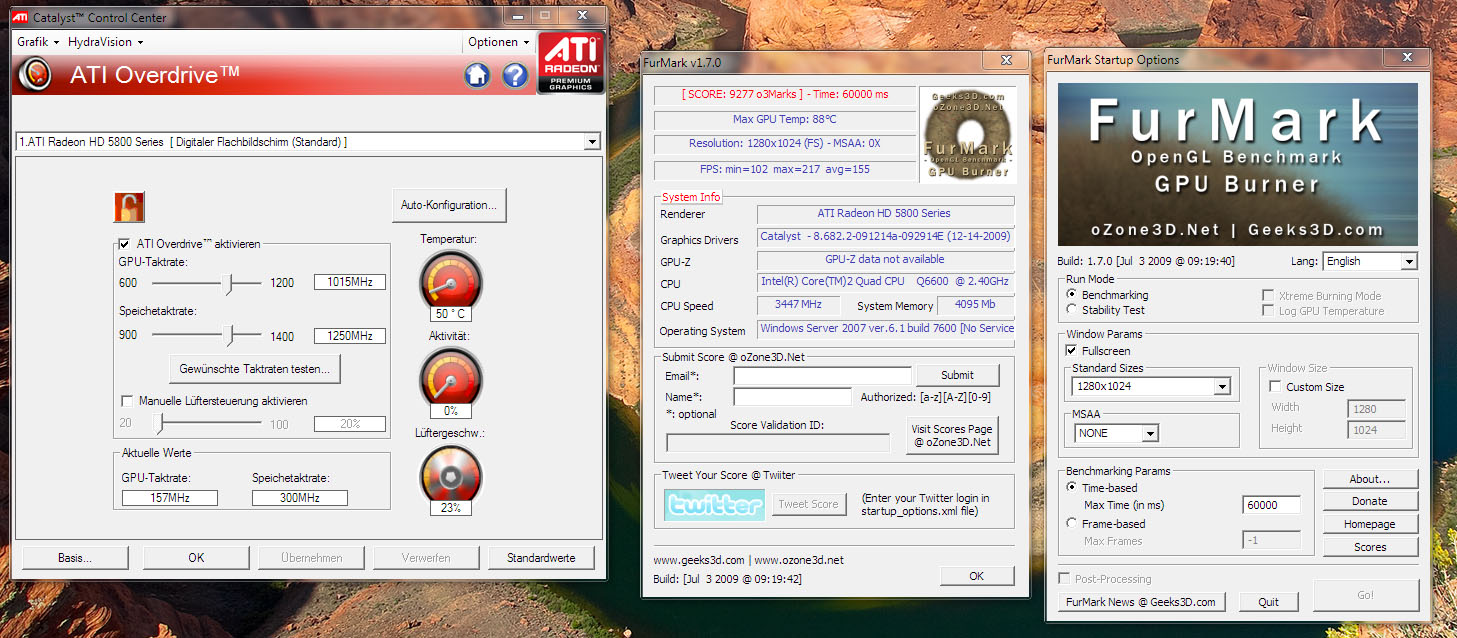The image size is (1457, 638).
Task: Uncheck ATI Overdrive aktivieren
Action: 124,243
